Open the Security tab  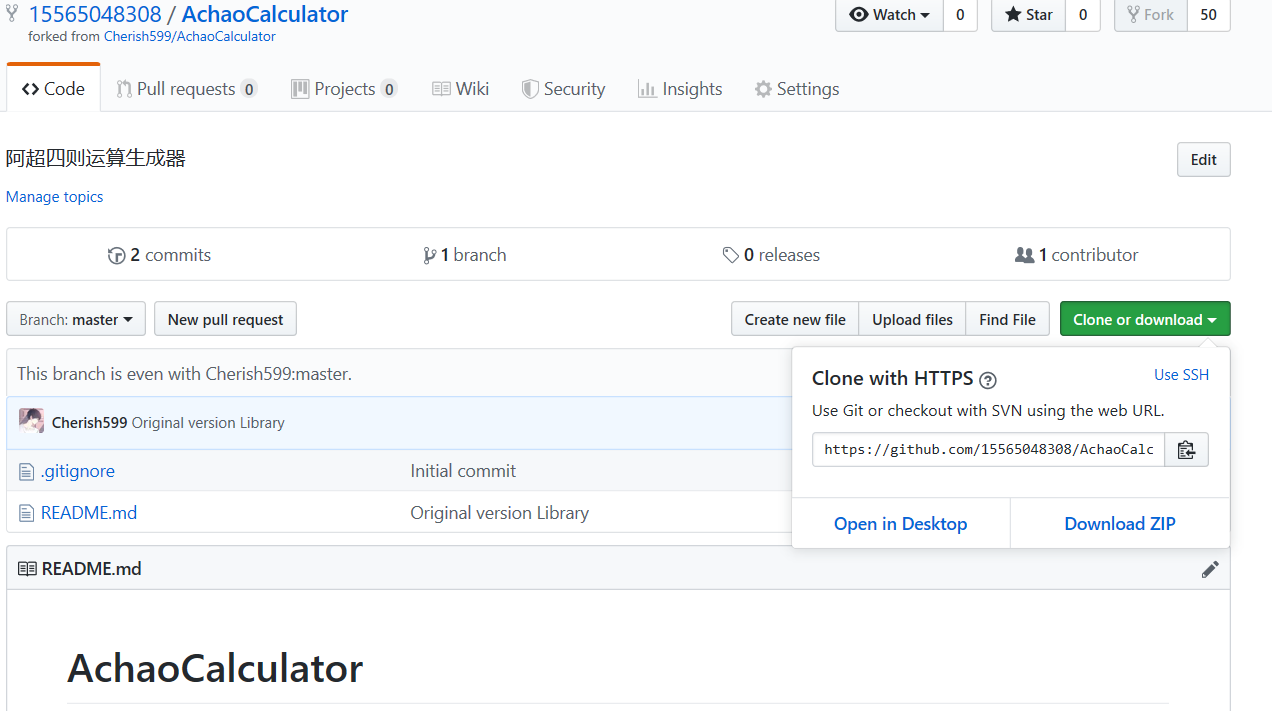pyautogui.click(x=563, y=89)
